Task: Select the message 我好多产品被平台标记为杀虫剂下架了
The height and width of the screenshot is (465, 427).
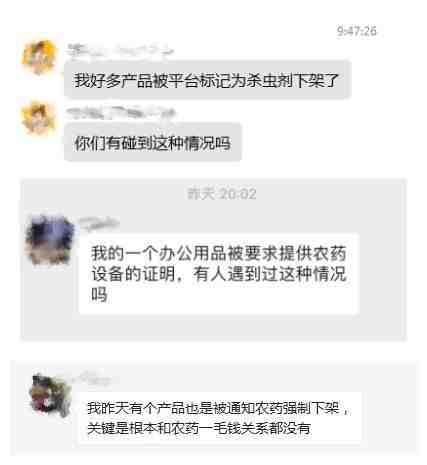Action: click(x=208, y=80)
